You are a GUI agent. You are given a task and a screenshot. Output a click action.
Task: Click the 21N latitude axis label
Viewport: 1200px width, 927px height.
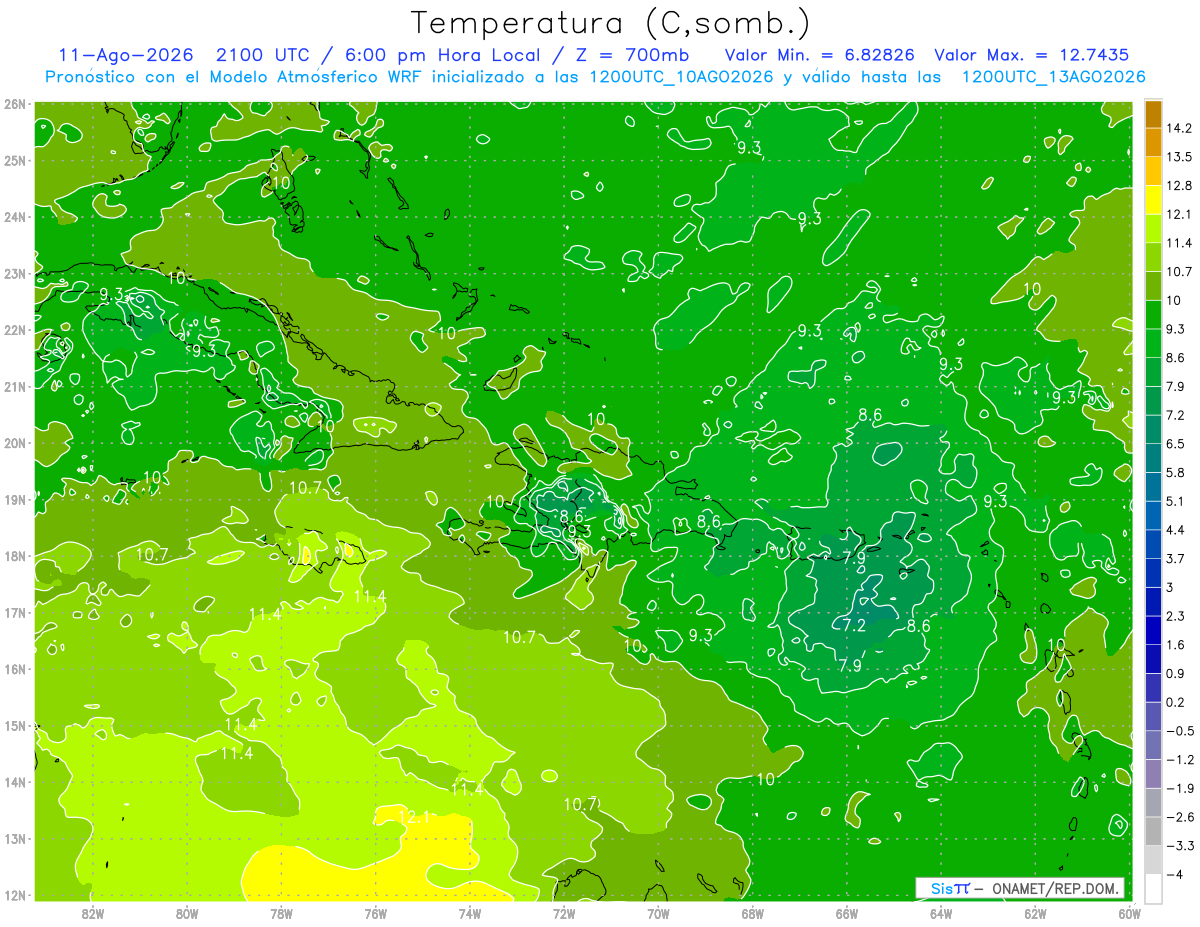coord(15,386)
